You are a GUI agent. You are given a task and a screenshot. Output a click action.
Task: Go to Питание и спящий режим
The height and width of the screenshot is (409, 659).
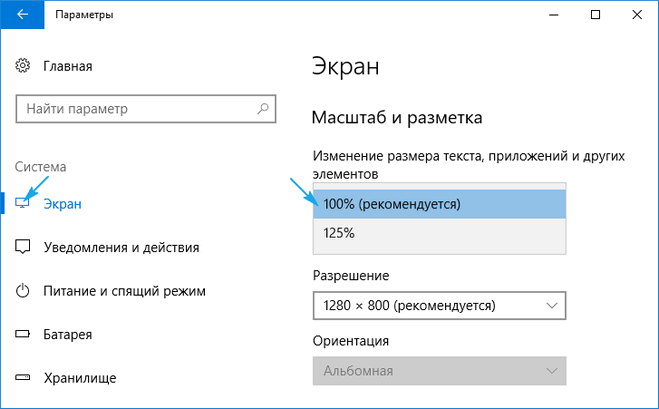pos(124,291)
